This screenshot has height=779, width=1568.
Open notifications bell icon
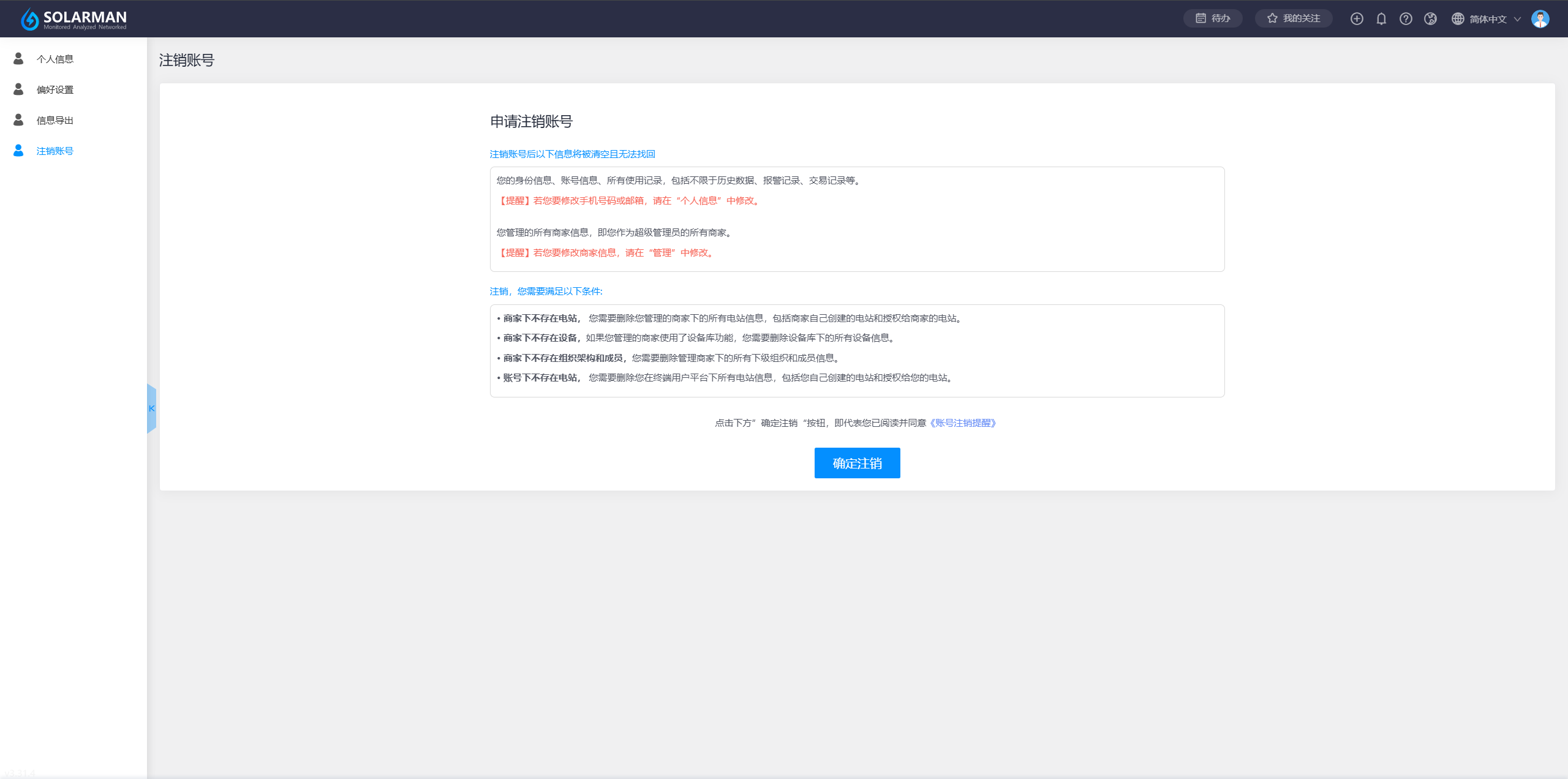pos(1381,19)
